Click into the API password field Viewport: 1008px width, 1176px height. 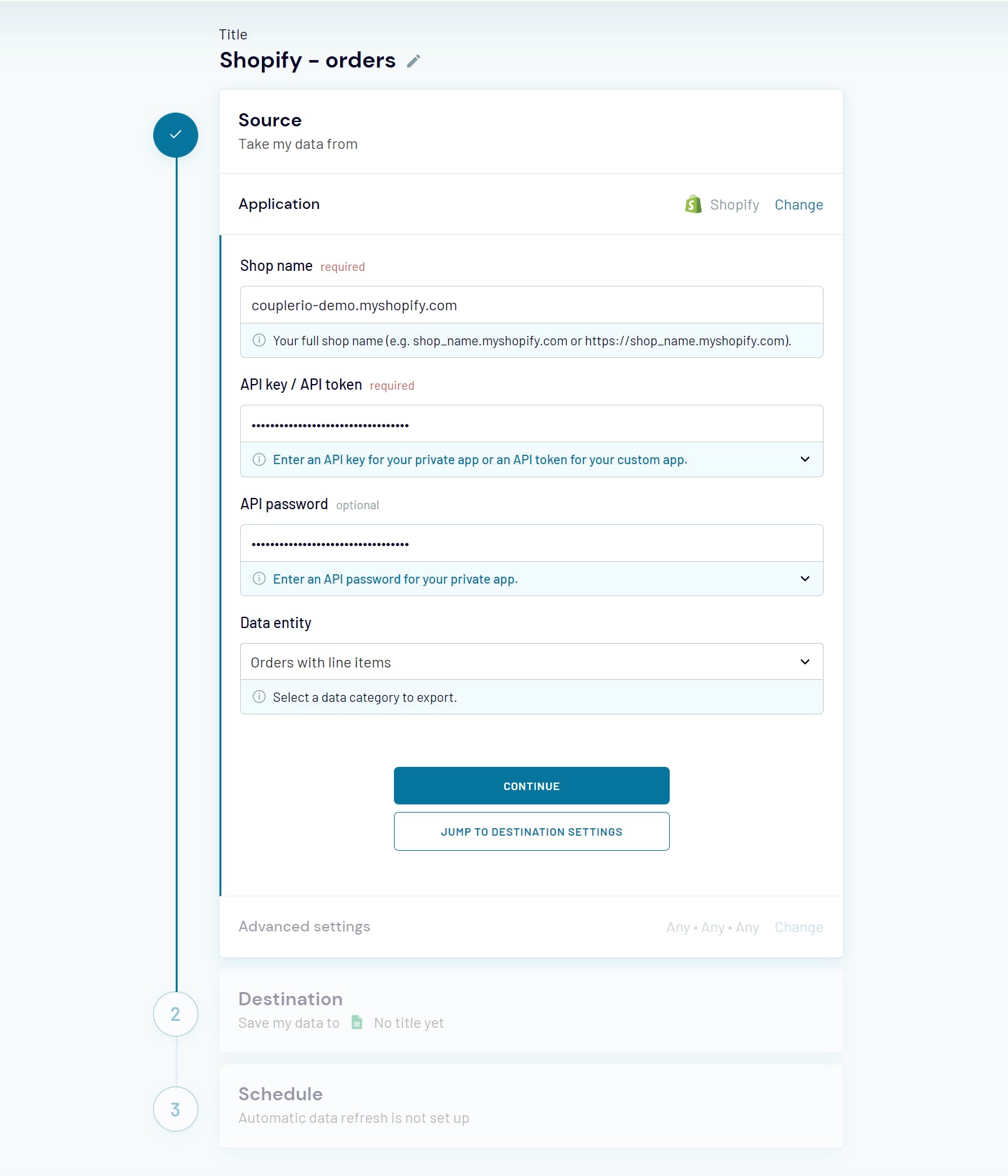(x=531, y=544)
